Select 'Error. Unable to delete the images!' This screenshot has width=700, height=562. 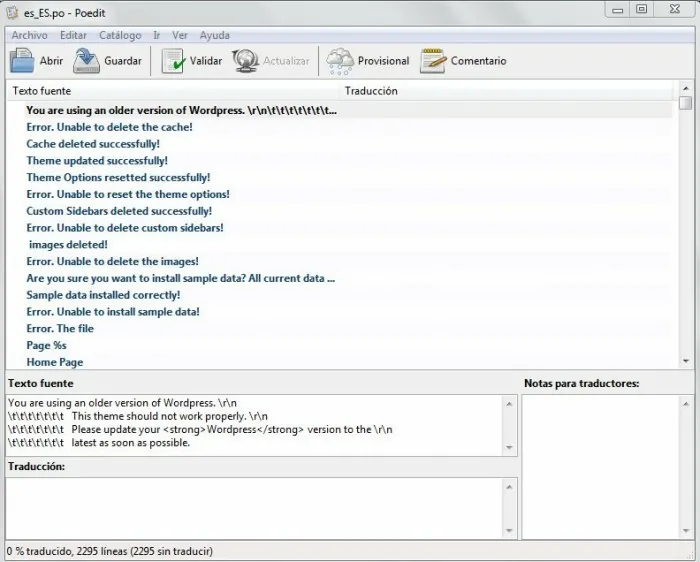[339, 262]
